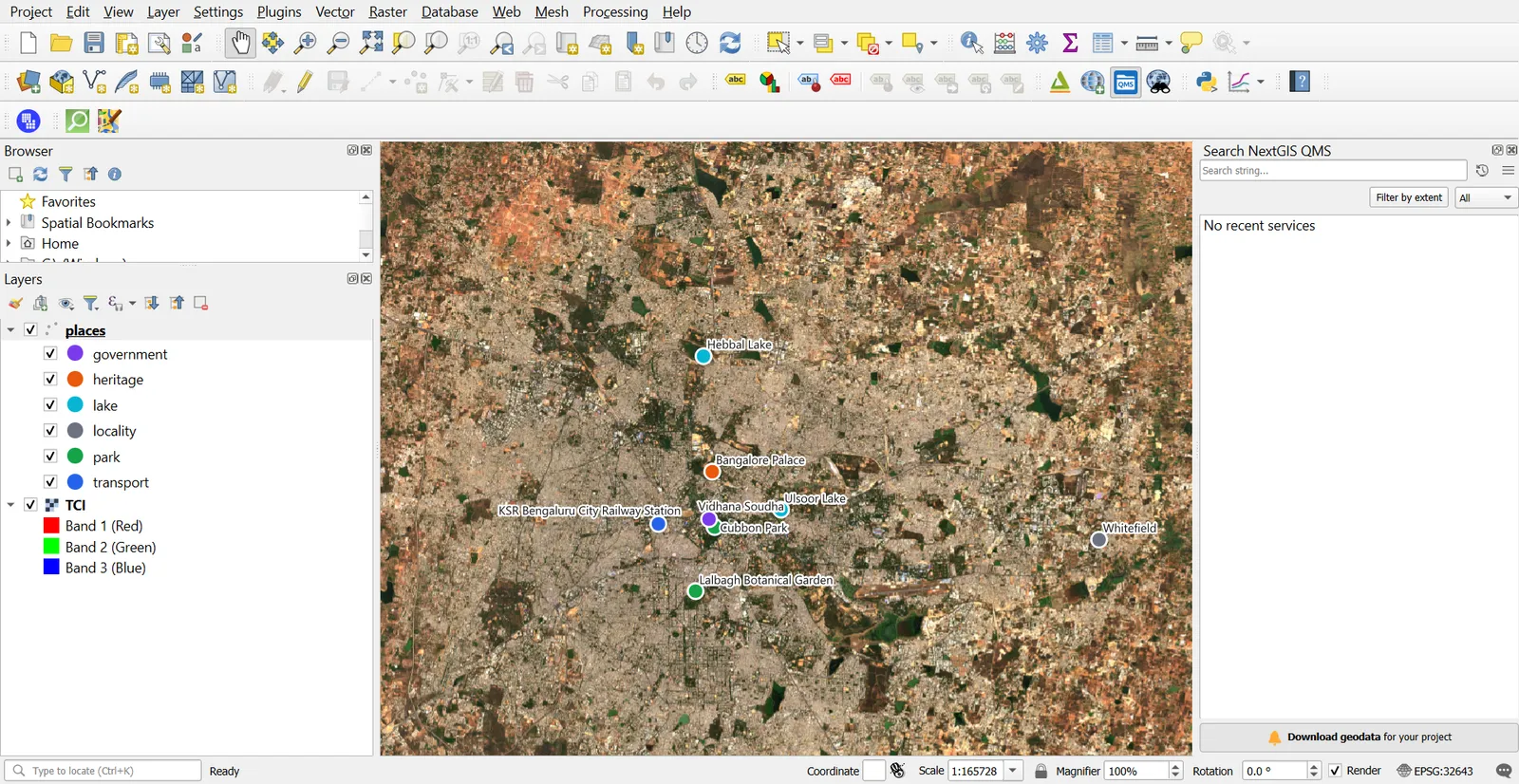
Task: Collapse the TCI layer legend
Action: [10, 505]
